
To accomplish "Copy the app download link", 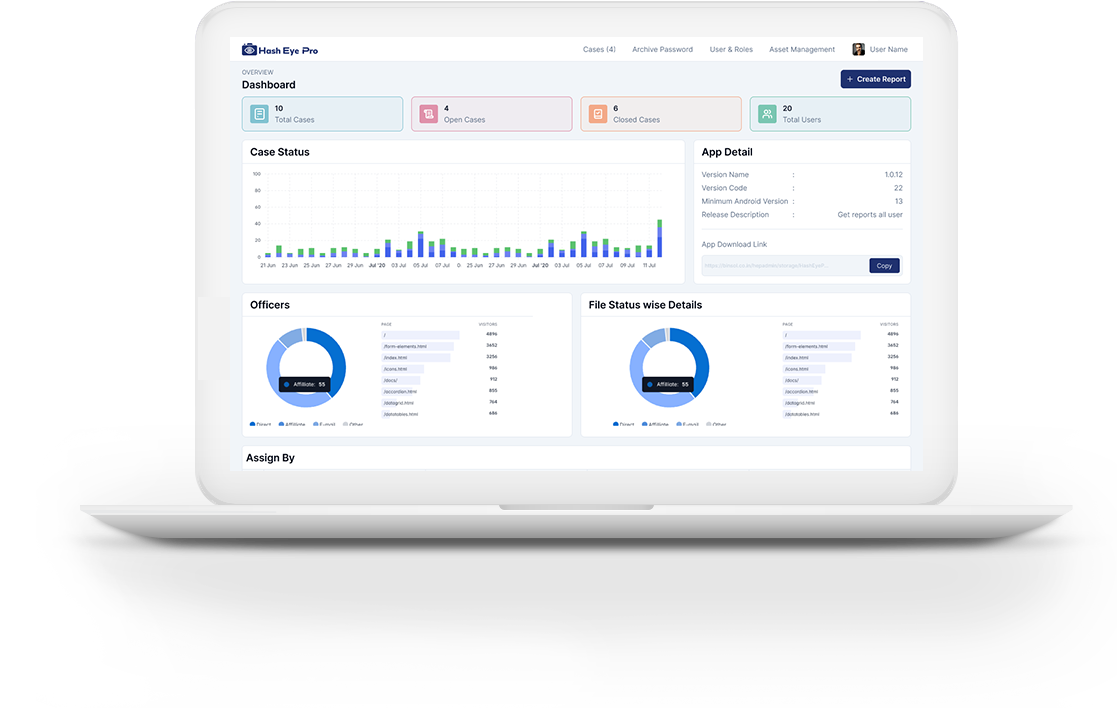I will (884, 266).
